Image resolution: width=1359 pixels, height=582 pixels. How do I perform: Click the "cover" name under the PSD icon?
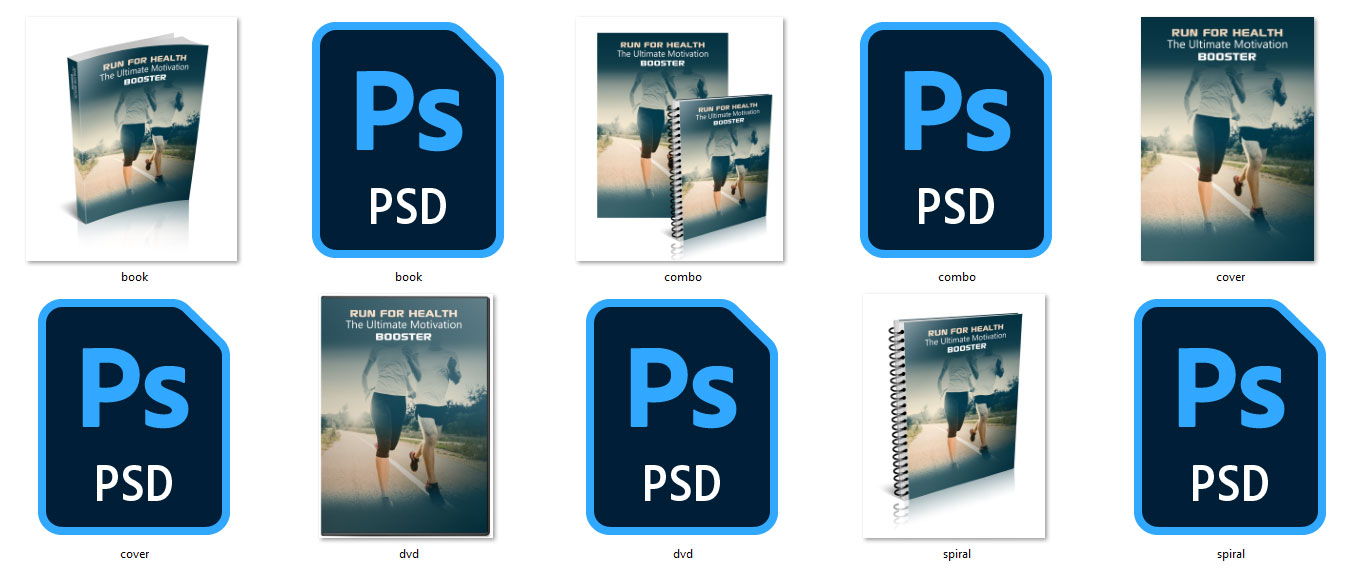pyautogui.click(x=134, y=554)
